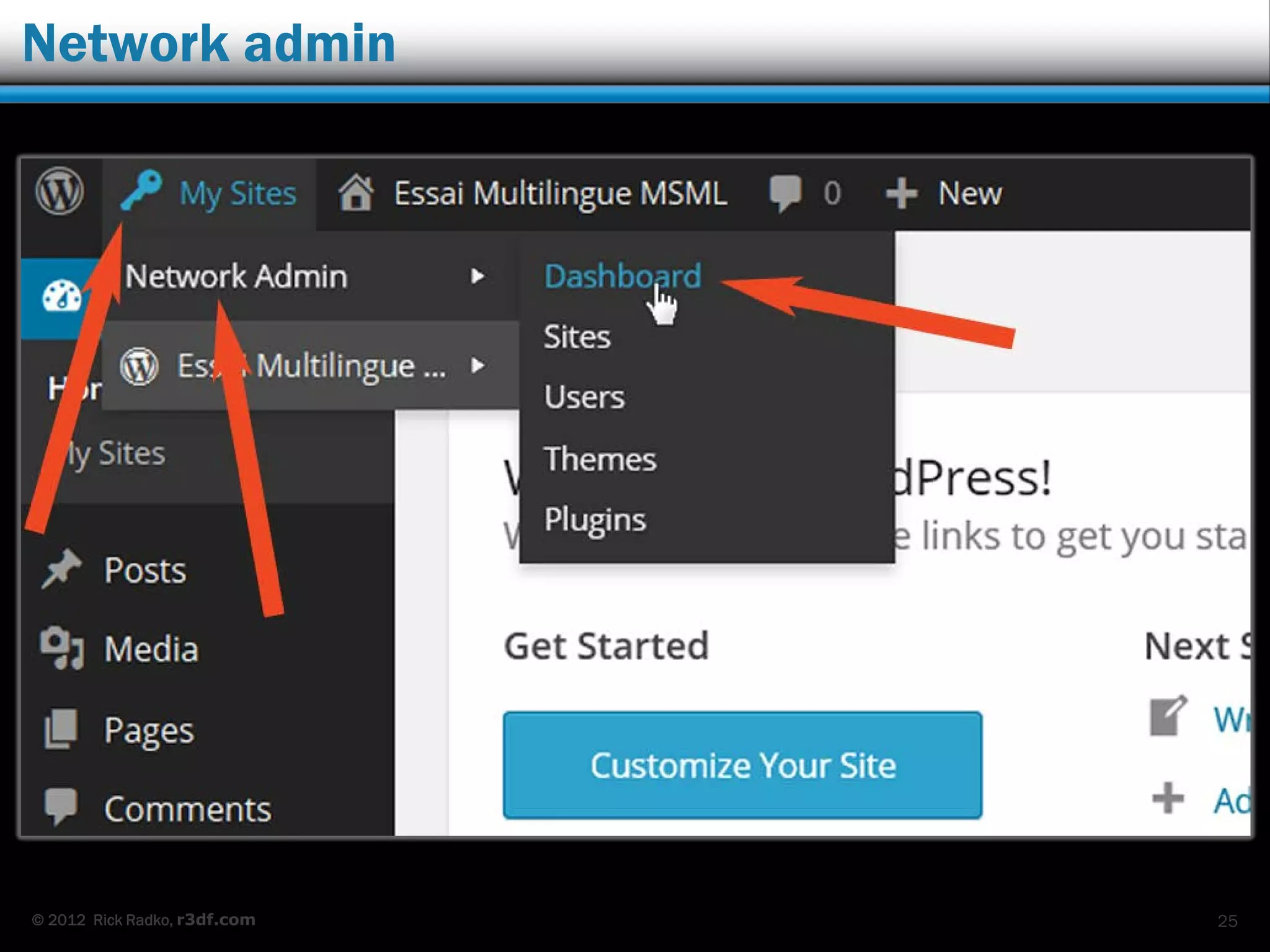
Task: Click the edit pencil icon under Next Steps
Action: 1168,716
